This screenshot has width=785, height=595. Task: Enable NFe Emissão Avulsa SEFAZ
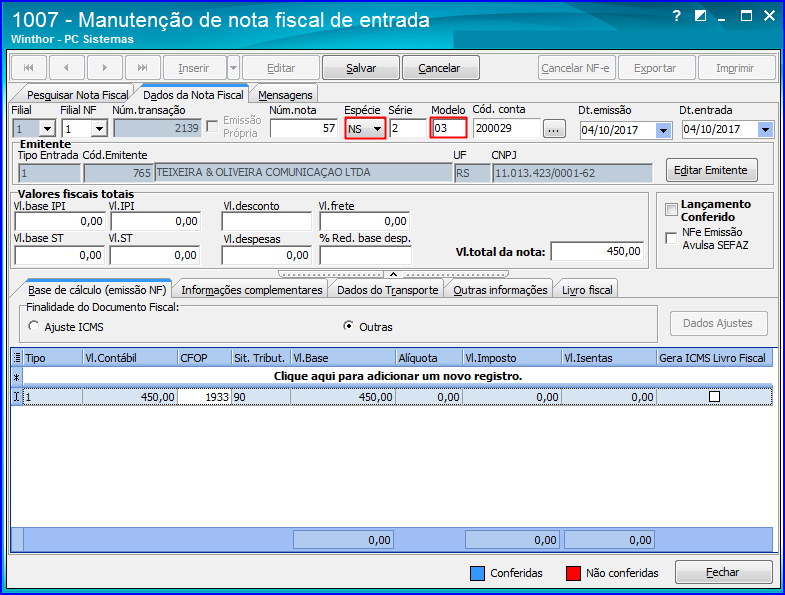[671, 238]
